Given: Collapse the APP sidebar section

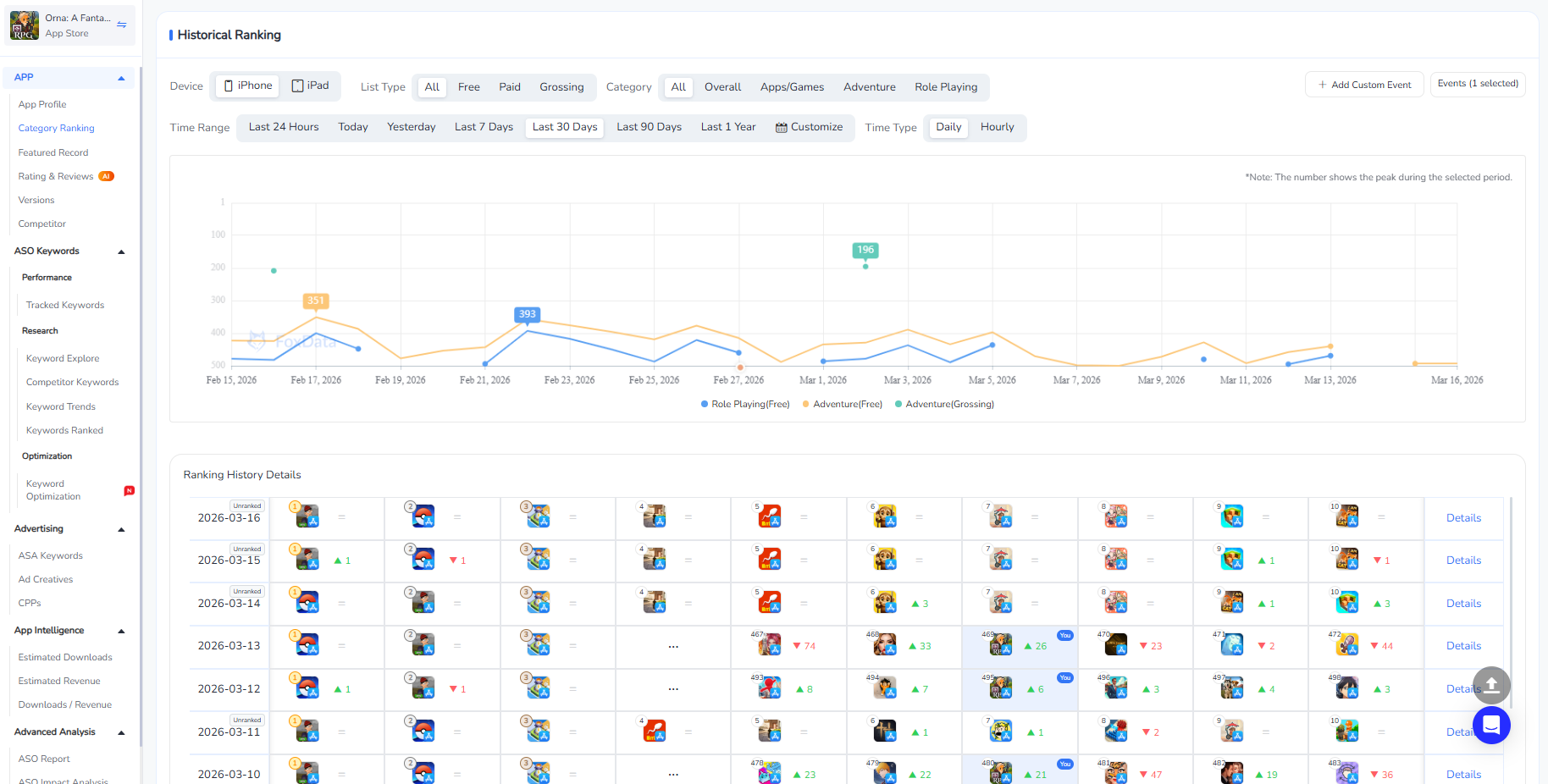Looking at the screenshot, I should (x=121, y=78).
